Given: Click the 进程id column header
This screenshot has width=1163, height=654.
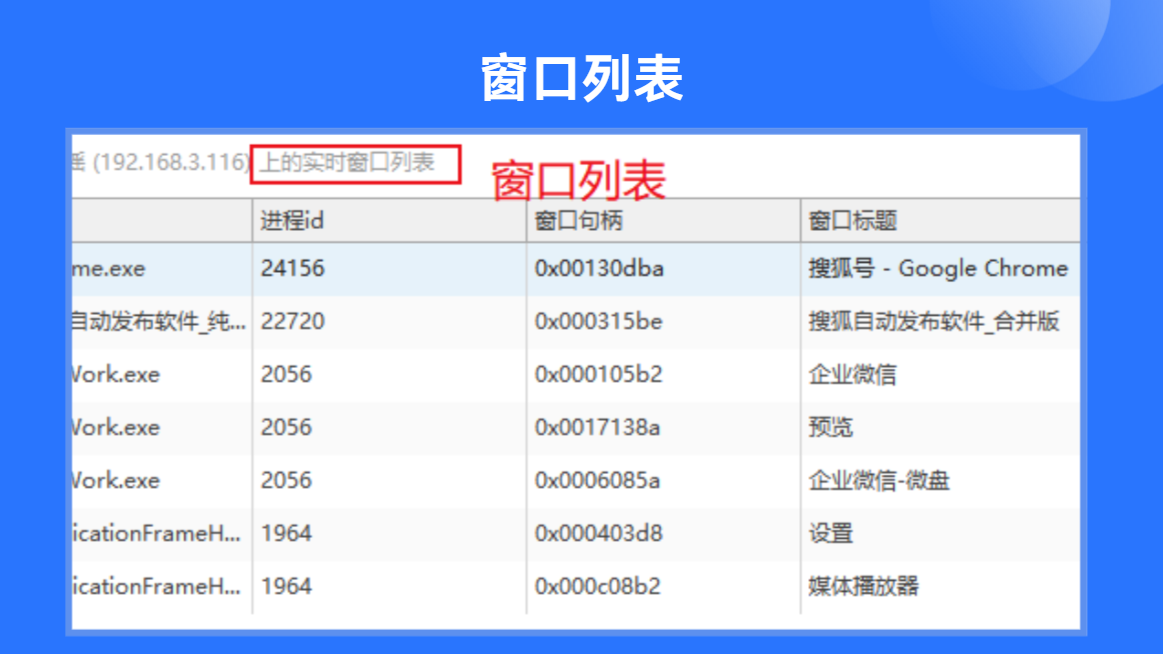Looking at the screenshot, I should 389,220.
